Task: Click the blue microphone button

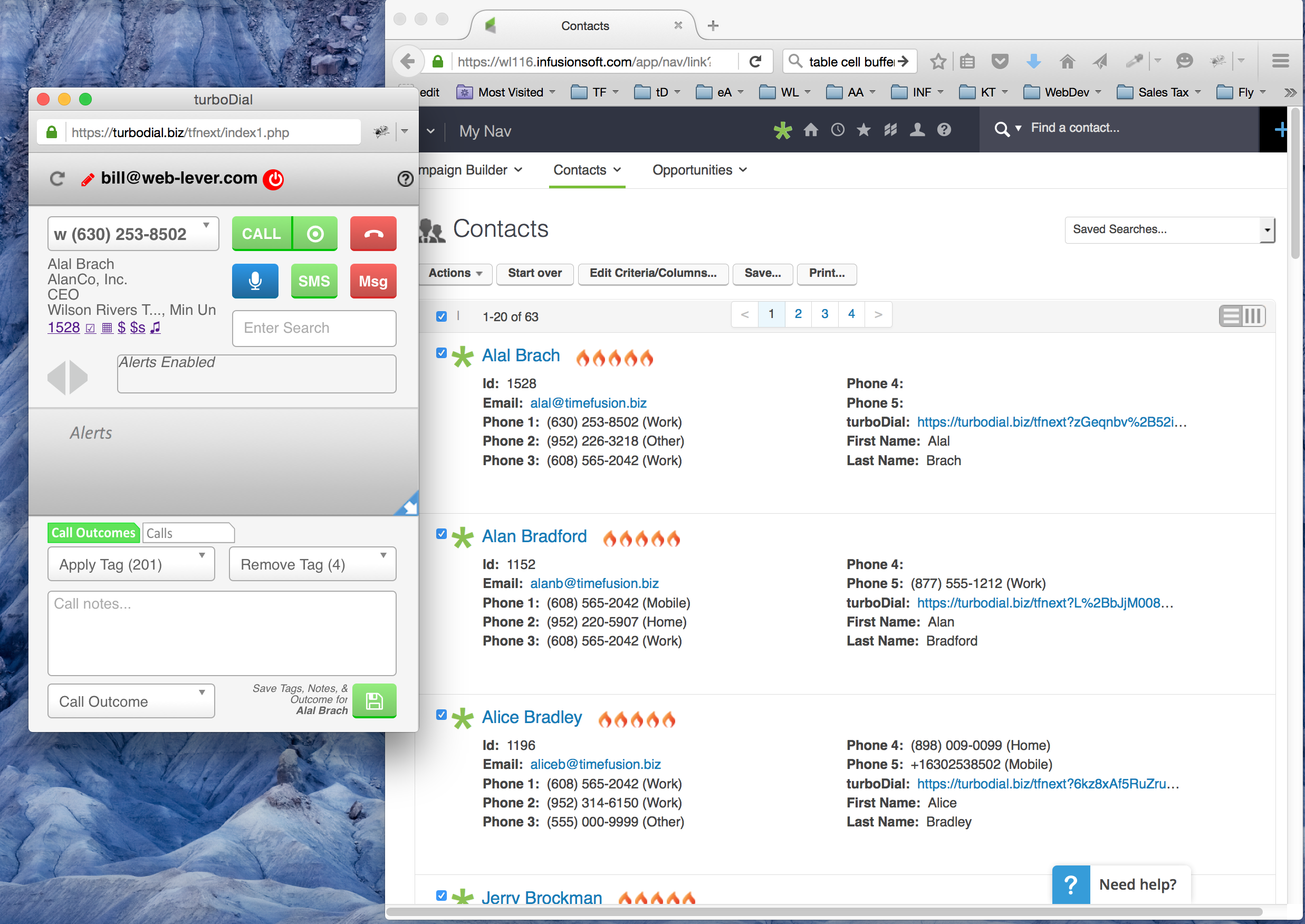Action: (255, 281)
